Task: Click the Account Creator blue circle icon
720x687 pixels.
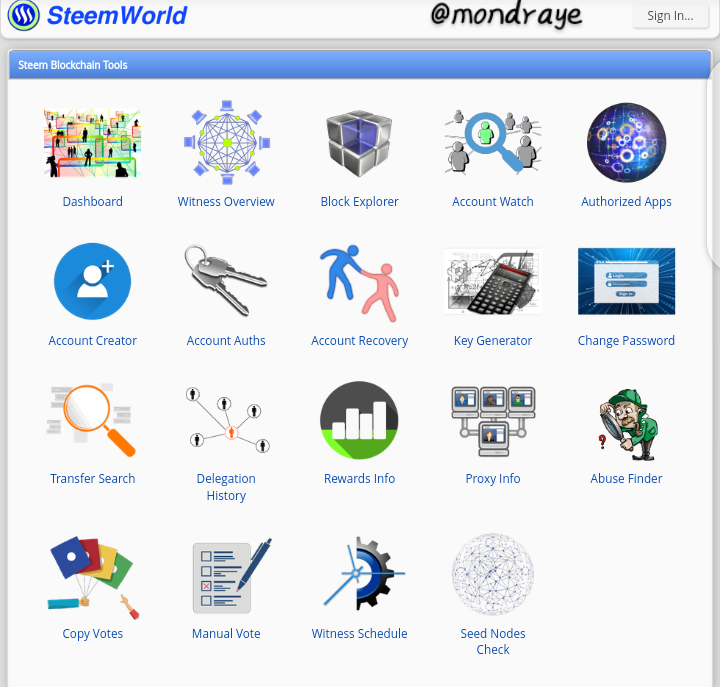Action: tap(92, 281)
